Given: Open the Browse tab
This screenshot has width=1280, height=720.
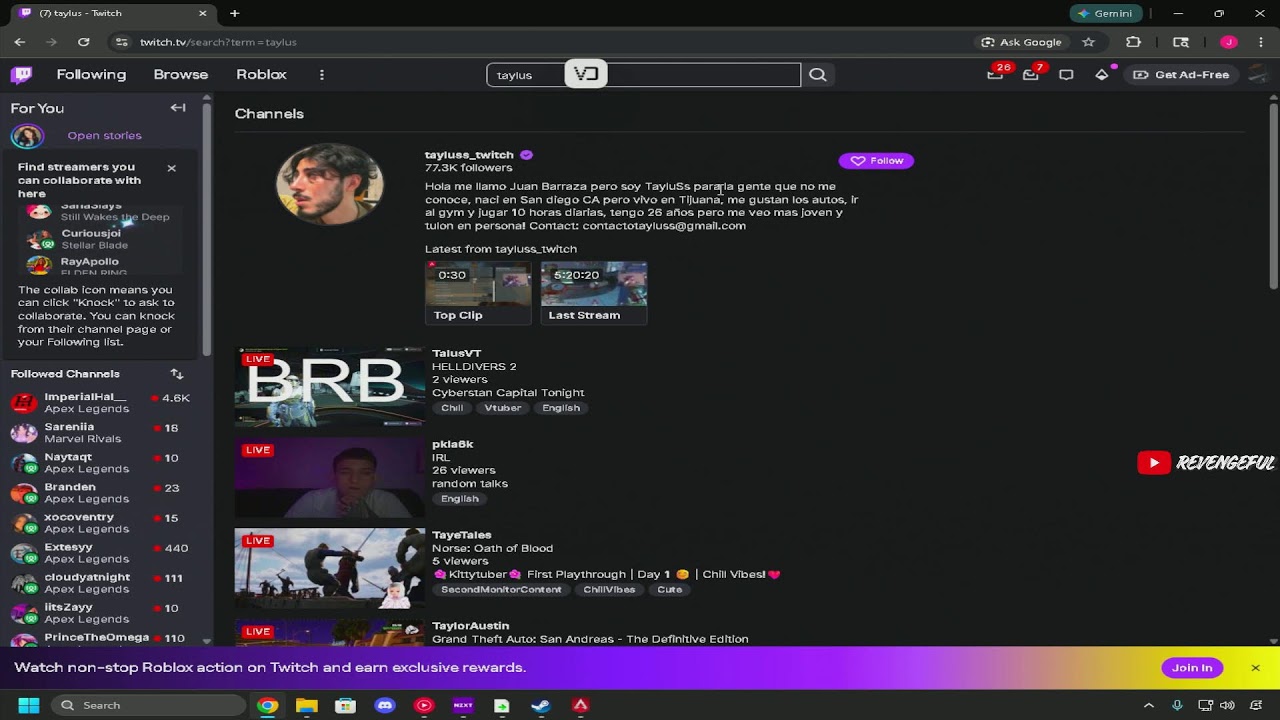Looking at the screenshot, I should [181, 75].
